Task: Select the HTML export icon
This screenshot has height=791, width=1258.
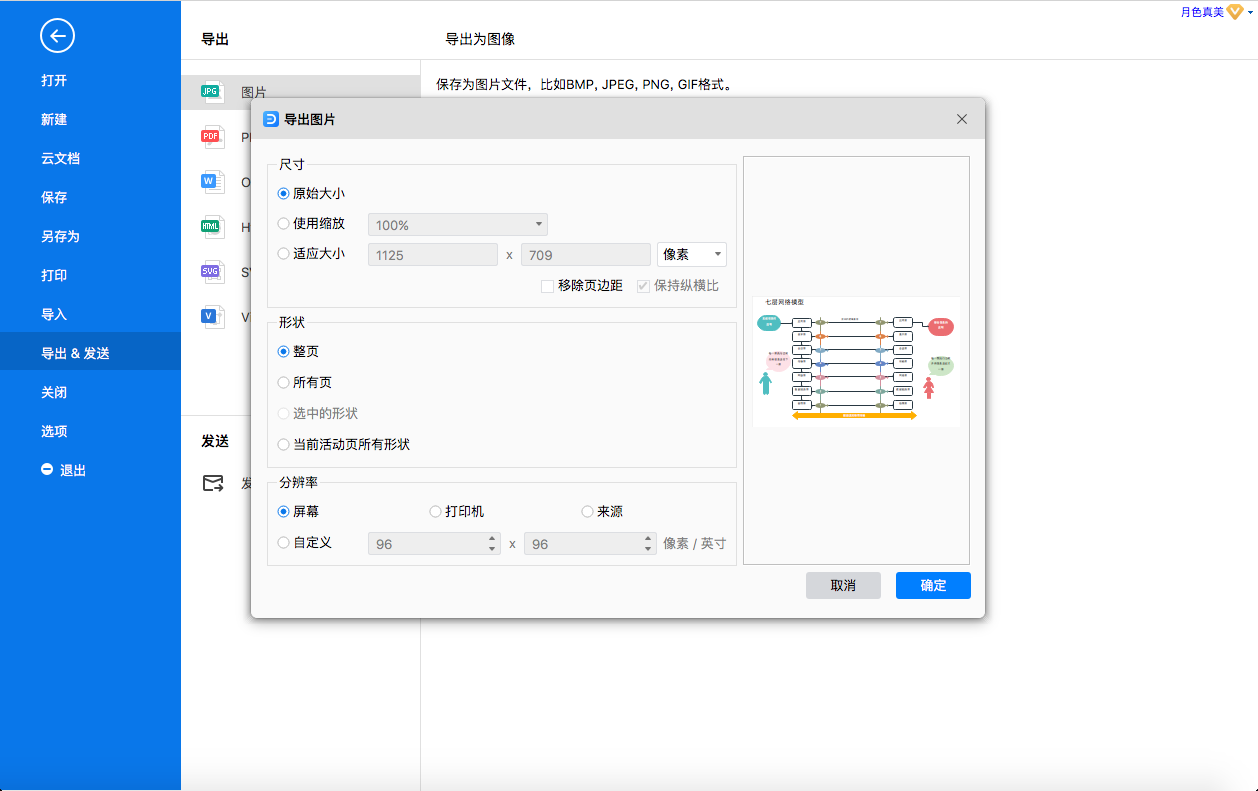Action: 211,227
